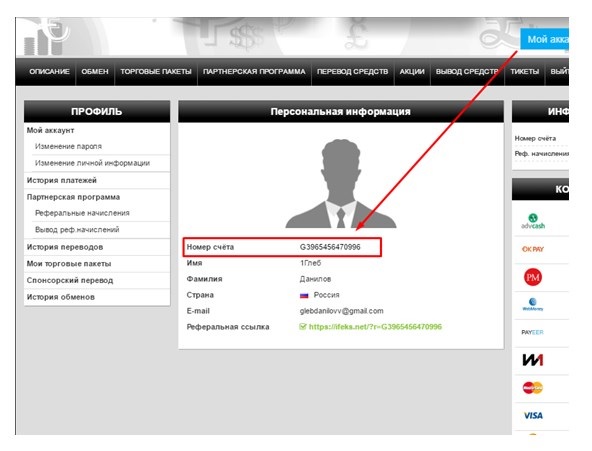Select the OKPAY payment logo
592x451 pixels.
click(x=533, y=249)
